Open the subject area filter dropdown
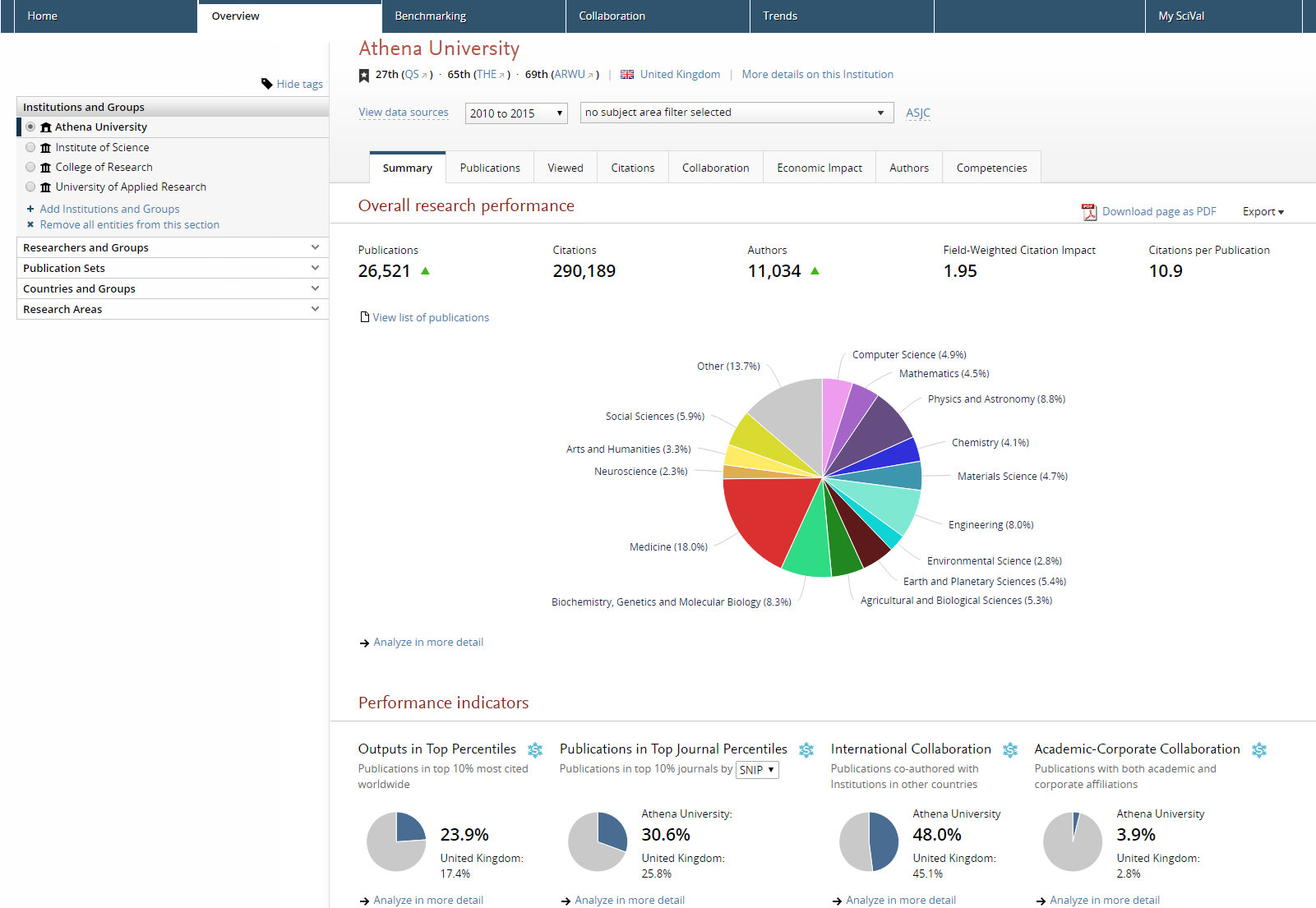 point(736,113)
